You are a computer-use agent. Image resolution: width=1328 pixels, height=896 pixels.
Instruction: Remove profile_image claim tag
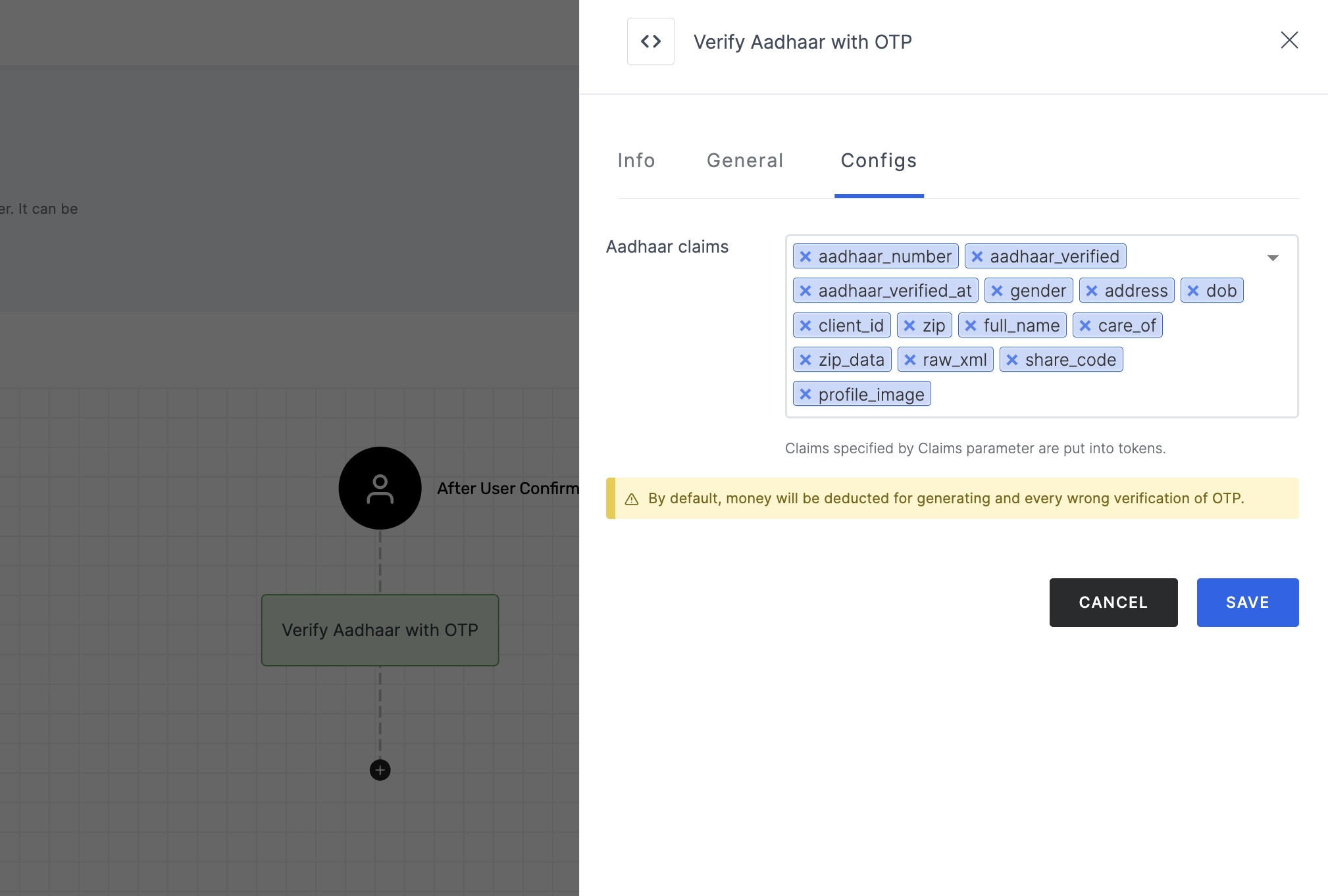(x=807, y=394)
